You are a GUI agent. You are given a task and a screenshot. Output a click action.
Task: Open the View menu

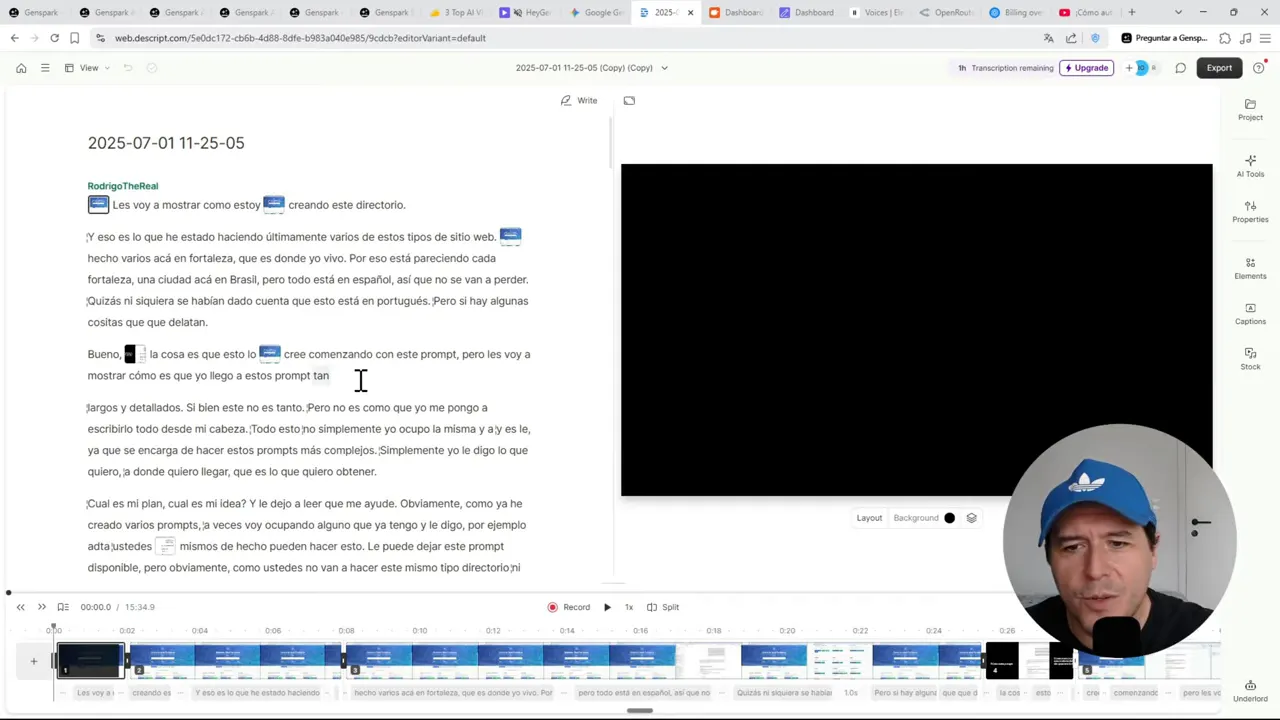pos(88,67)
